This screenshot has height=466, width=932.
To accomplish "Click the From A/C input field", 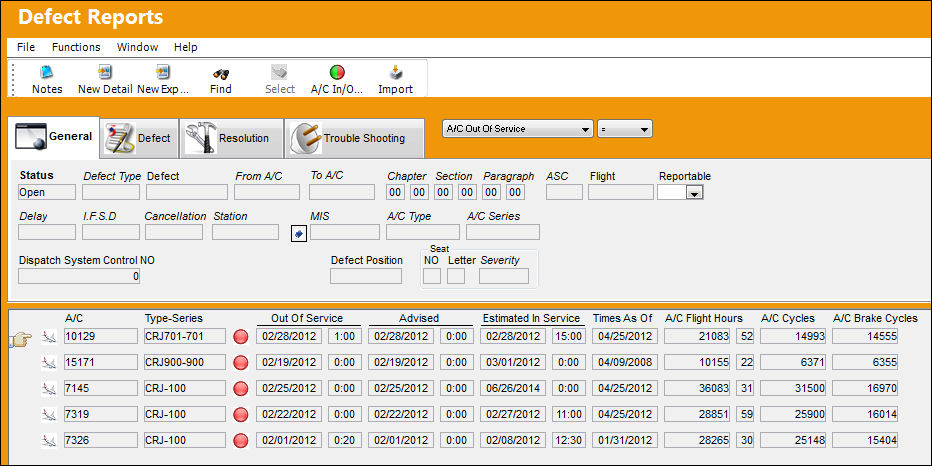I will coord(267,192).
